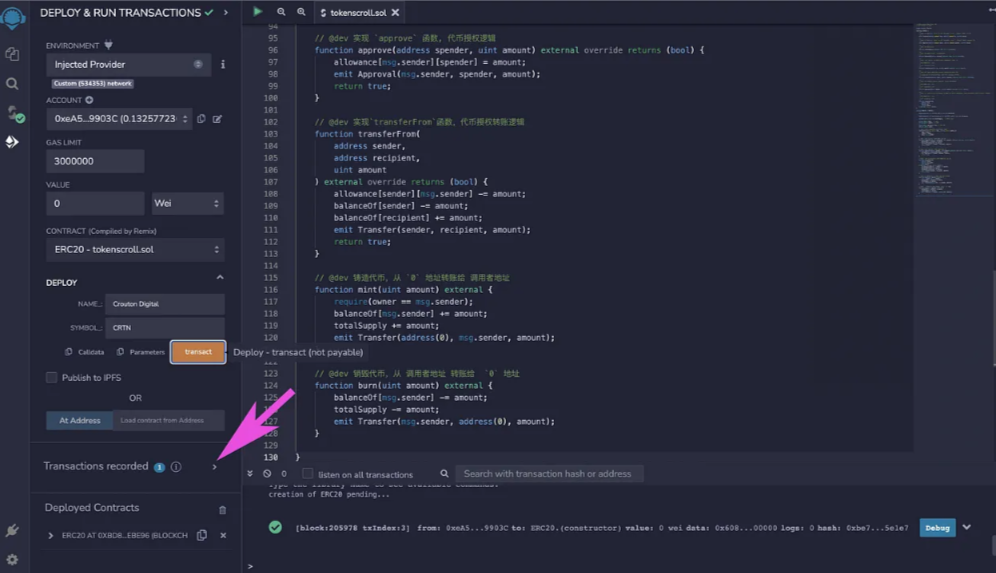Edit the Gas limit field

pos(95,161)
